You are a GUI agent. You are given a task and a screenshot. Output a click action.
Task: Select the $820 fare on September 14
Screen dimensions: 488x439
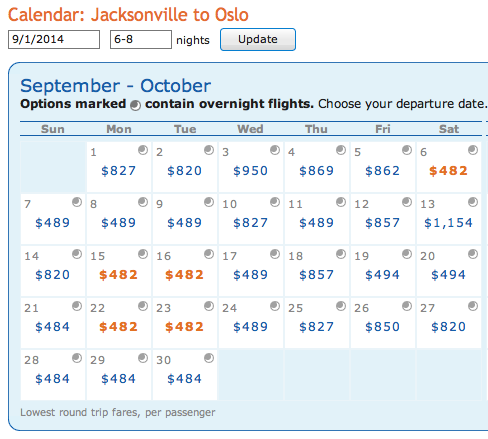(52, 275)
